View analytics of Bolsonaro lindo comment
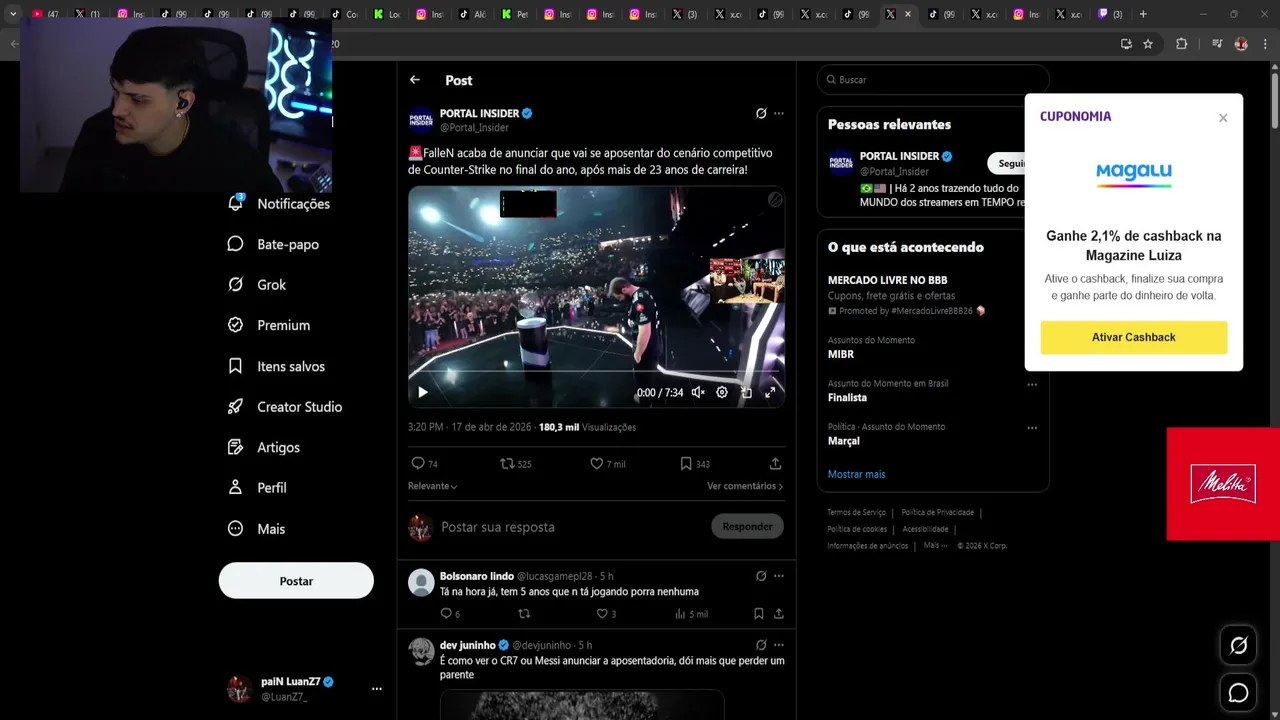Image resolution: width=1280 pixels, height=720 pixels. click(x=691, y=614)
